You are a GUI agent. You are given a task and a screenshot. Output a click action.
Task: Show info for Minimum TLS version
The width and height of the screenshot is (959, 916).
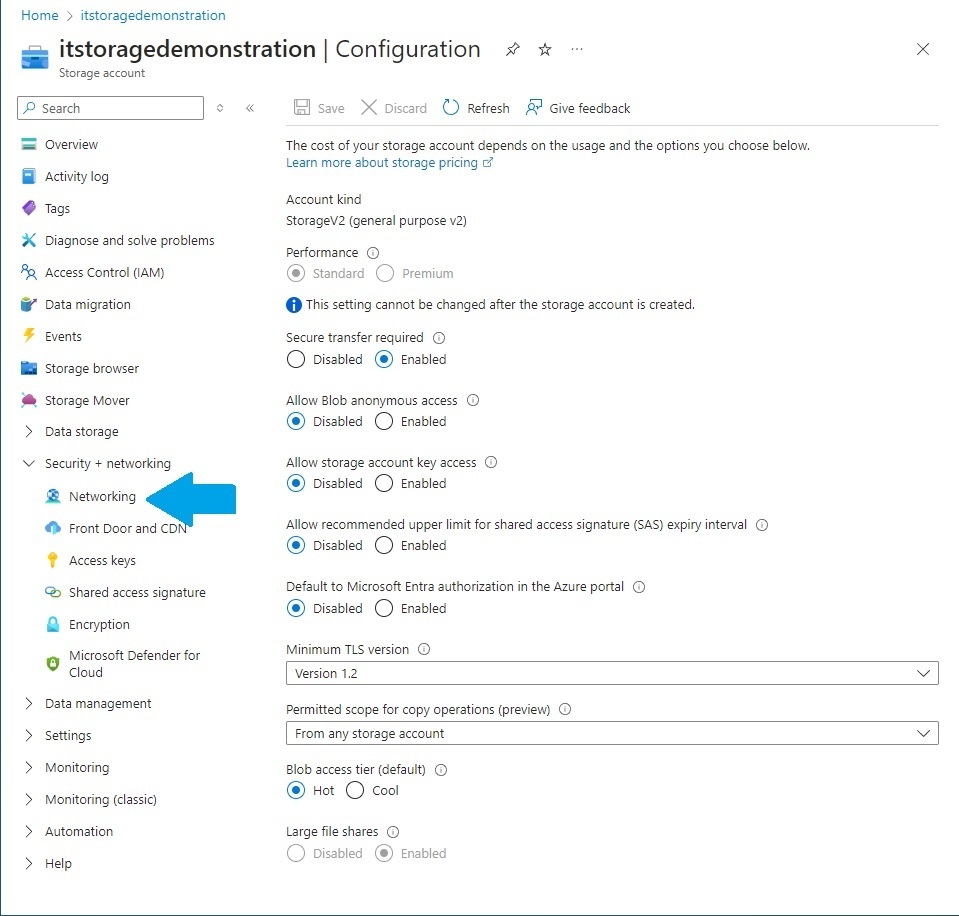coord(424,649)
